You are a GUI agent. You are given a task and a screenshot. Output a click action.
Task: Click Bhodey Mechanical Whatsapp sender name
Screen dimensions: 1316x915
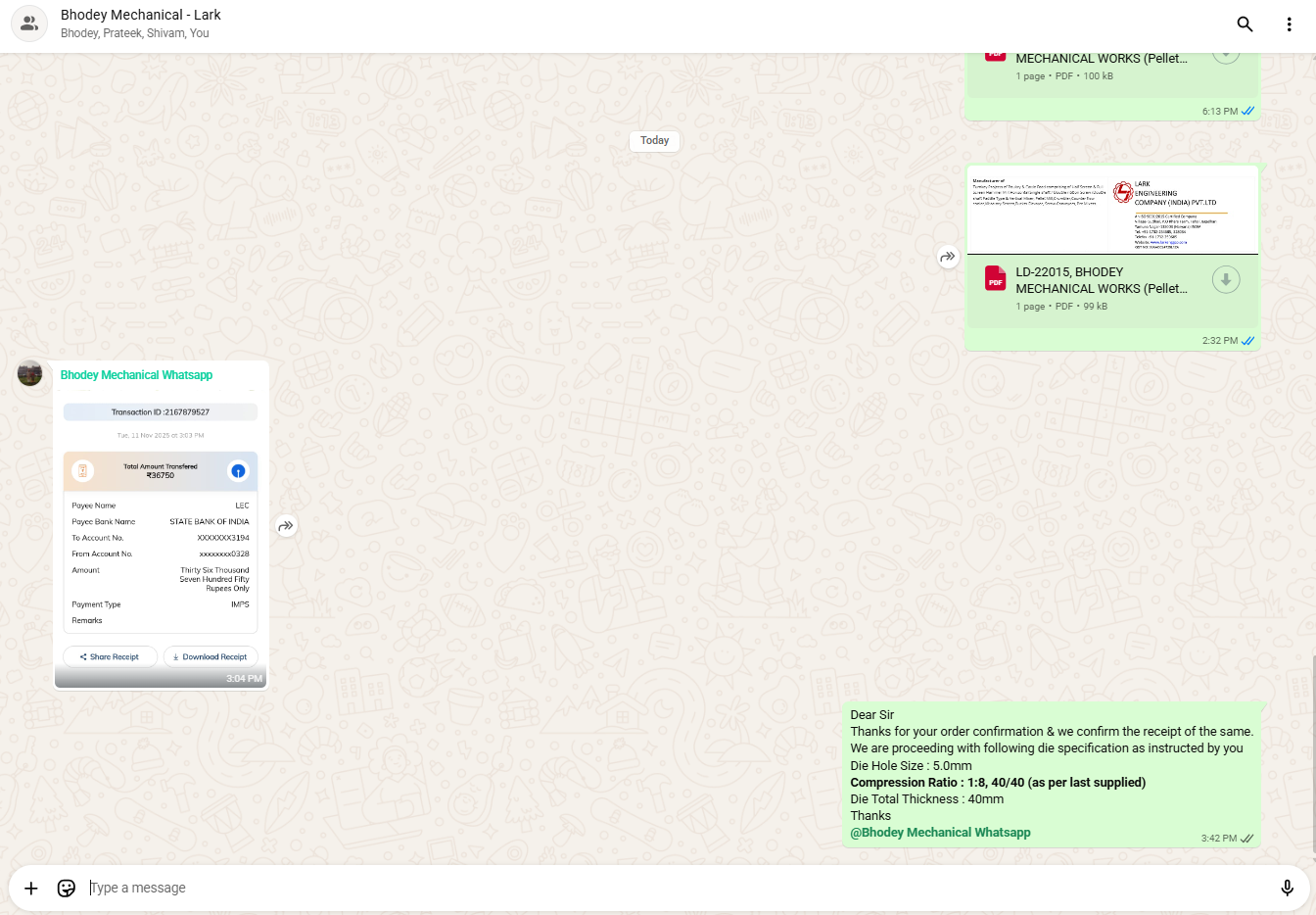click(x=136, y=375)
